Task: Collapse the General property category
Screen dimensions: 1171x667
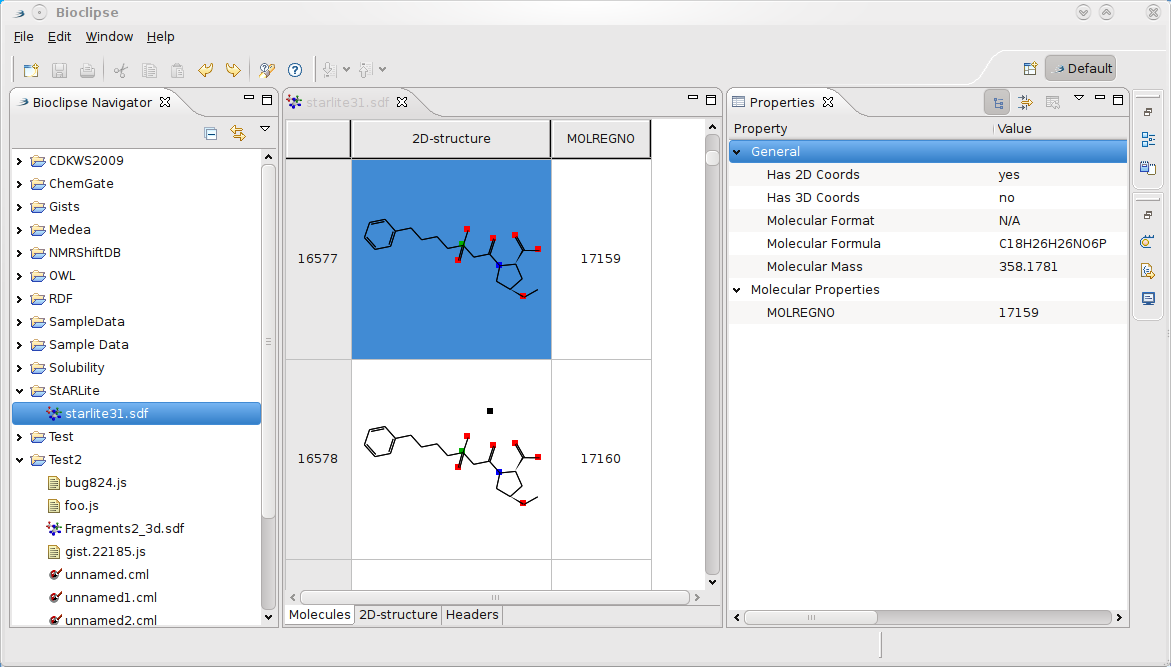Action: click(x=738, y=152)
